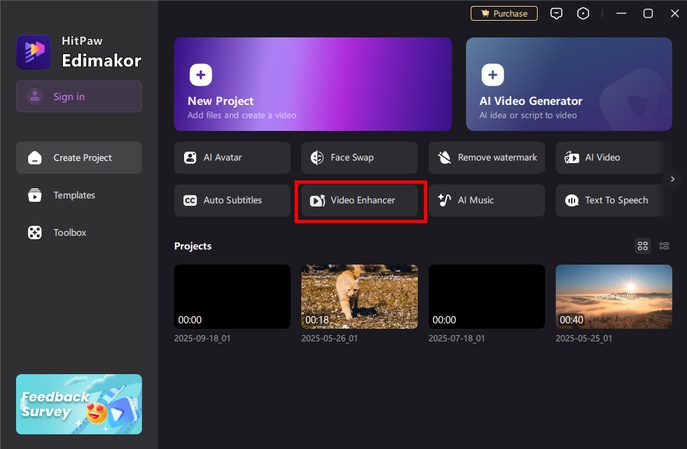The height and width of the screenshot is (449, 687).
Task: Switch projects to list view
Action: [x=664, y=246]
